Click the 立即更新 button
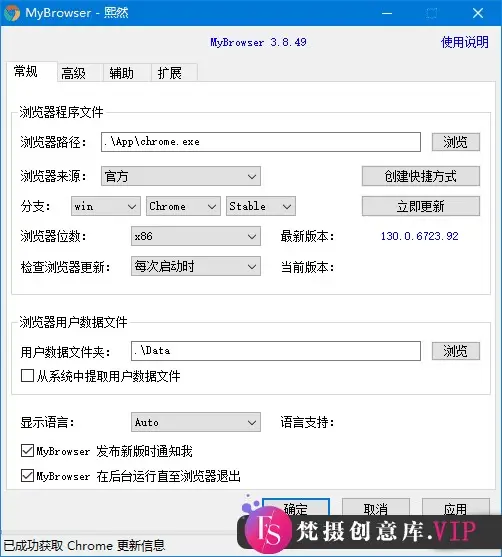502x557 pixels. 421,206
